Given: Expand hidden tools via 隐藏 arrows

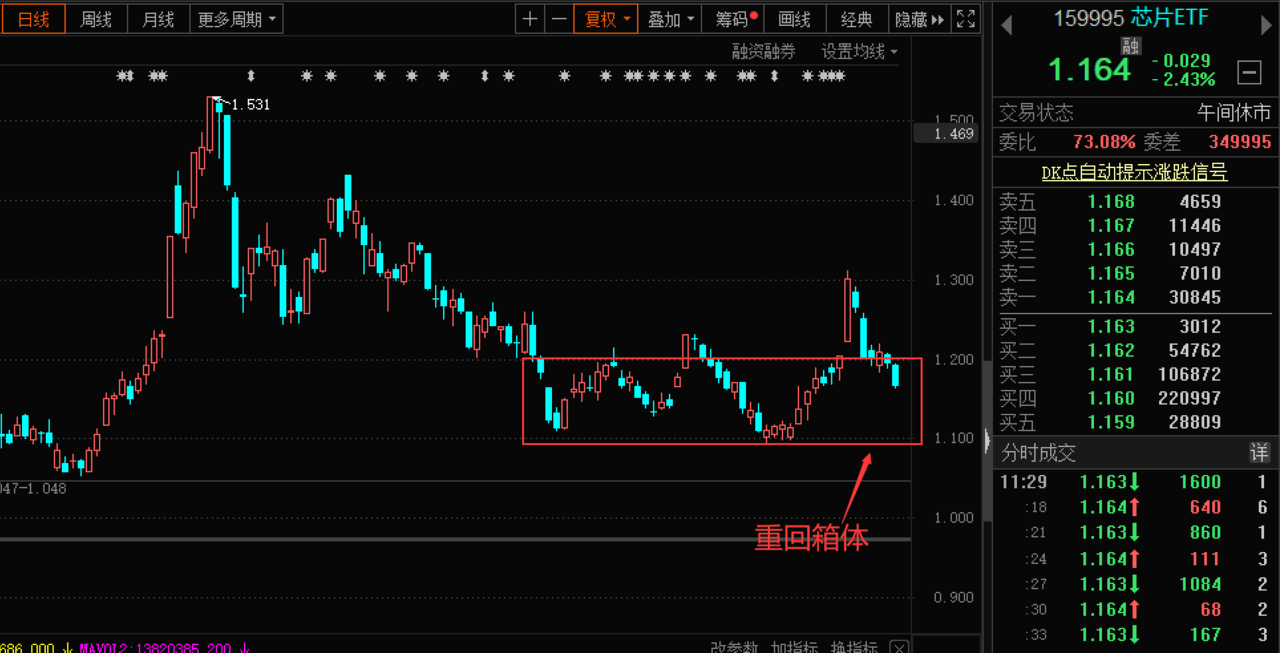Looking at the screenshot, I should [919, 19].
